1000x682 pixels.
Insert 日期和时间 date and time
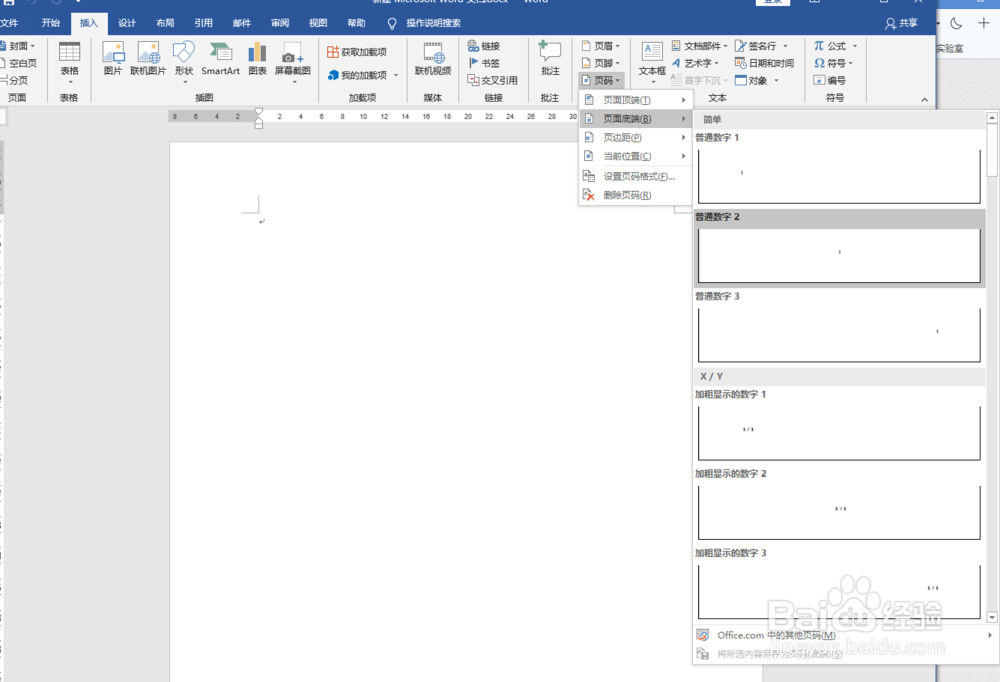(764, 63)
